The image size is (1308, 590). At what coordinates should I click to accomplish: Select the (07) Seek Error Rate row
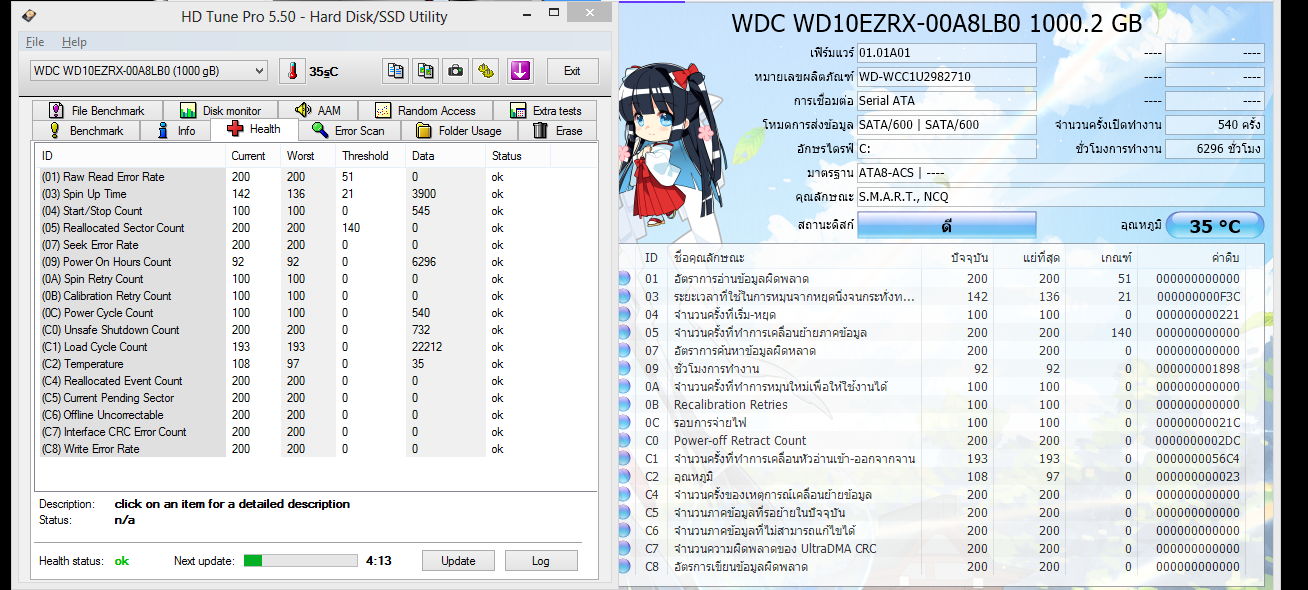click(x=315, y=245)
